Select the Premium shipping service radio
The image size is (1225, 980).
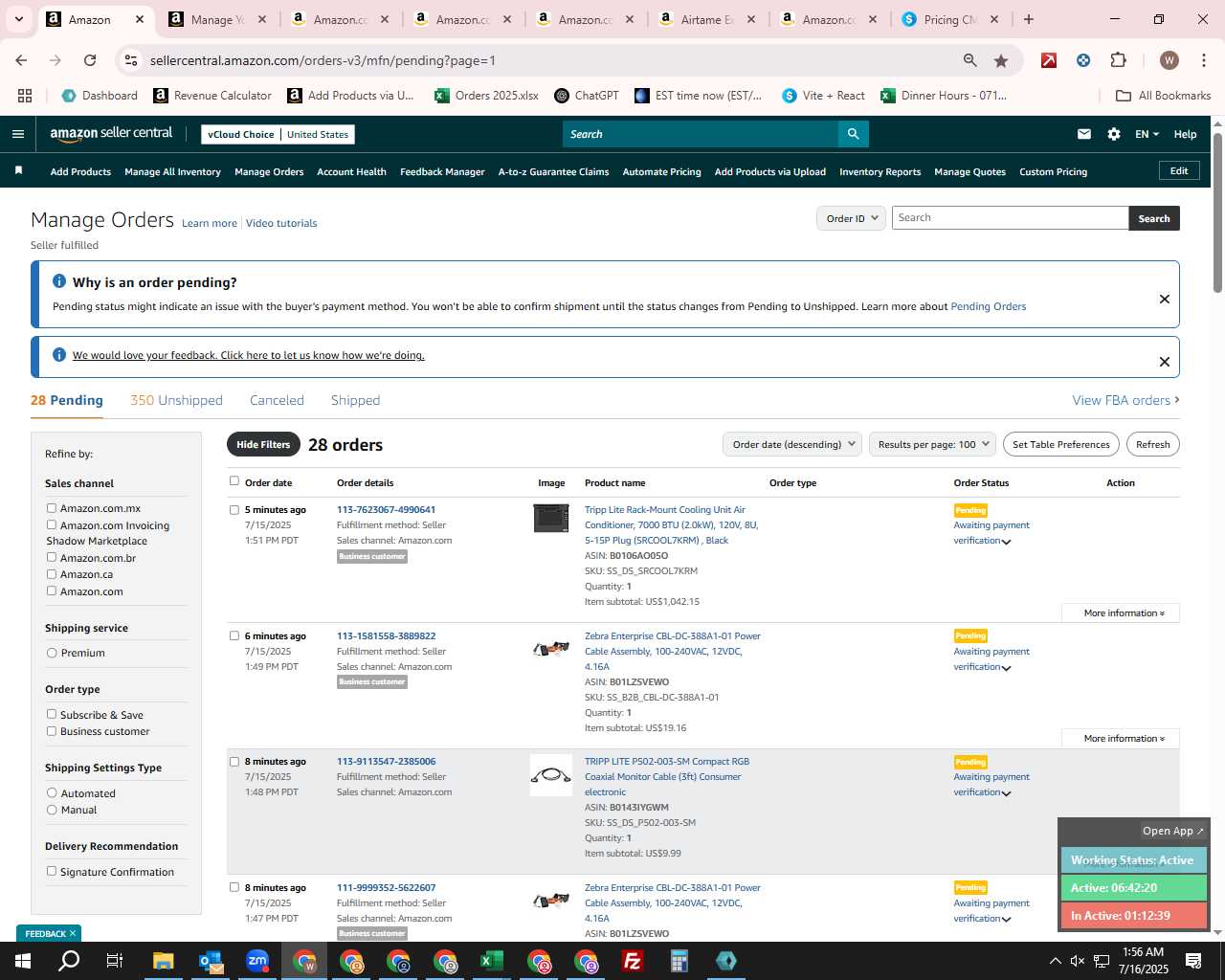tap(52, 653)
